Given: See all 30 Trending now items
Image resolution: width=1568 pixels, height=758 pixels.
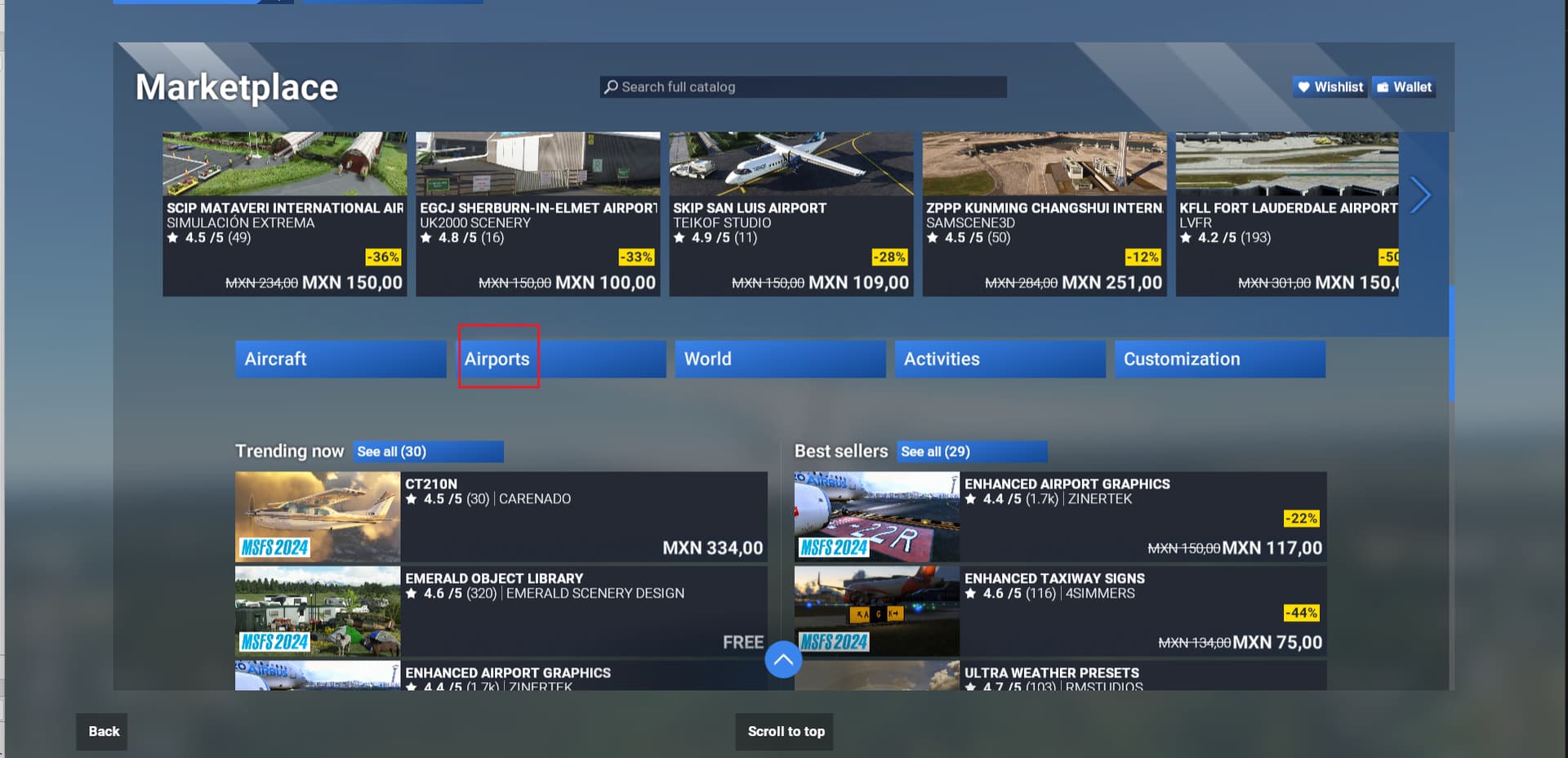Looking at the screenshot, I should point(428,451).
